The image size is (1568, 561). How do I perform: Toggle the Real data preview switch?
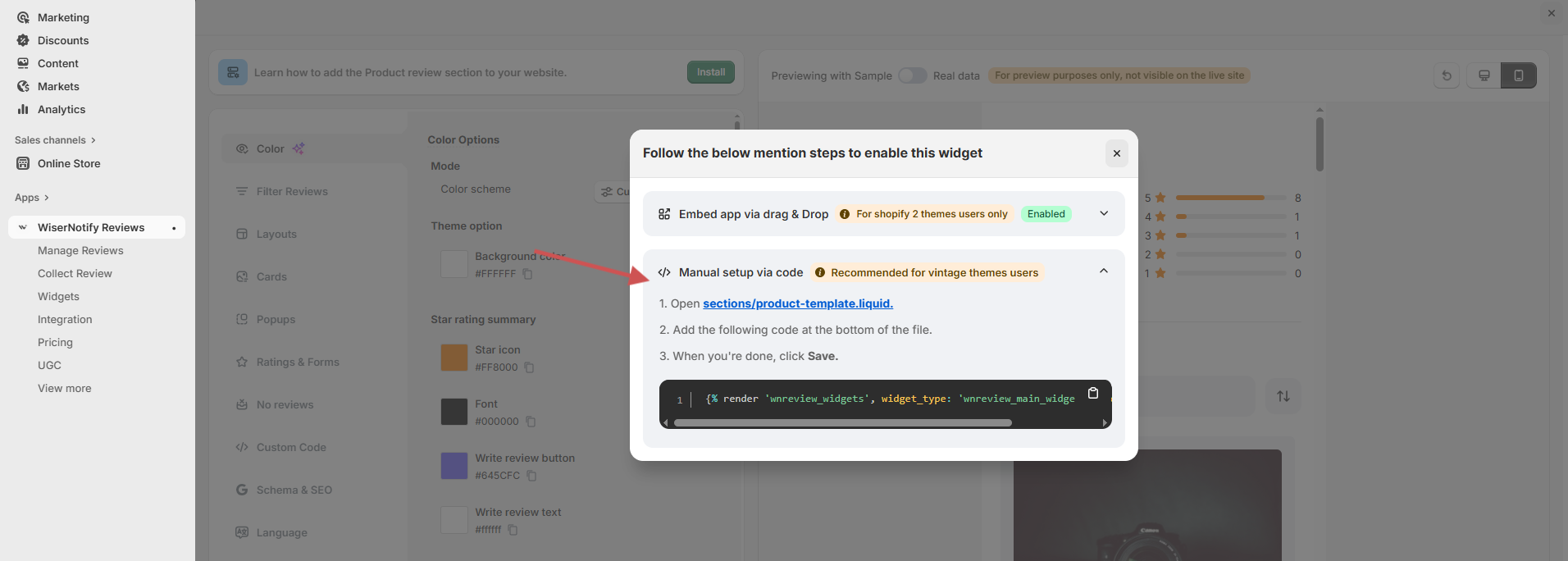click(912, 75)
